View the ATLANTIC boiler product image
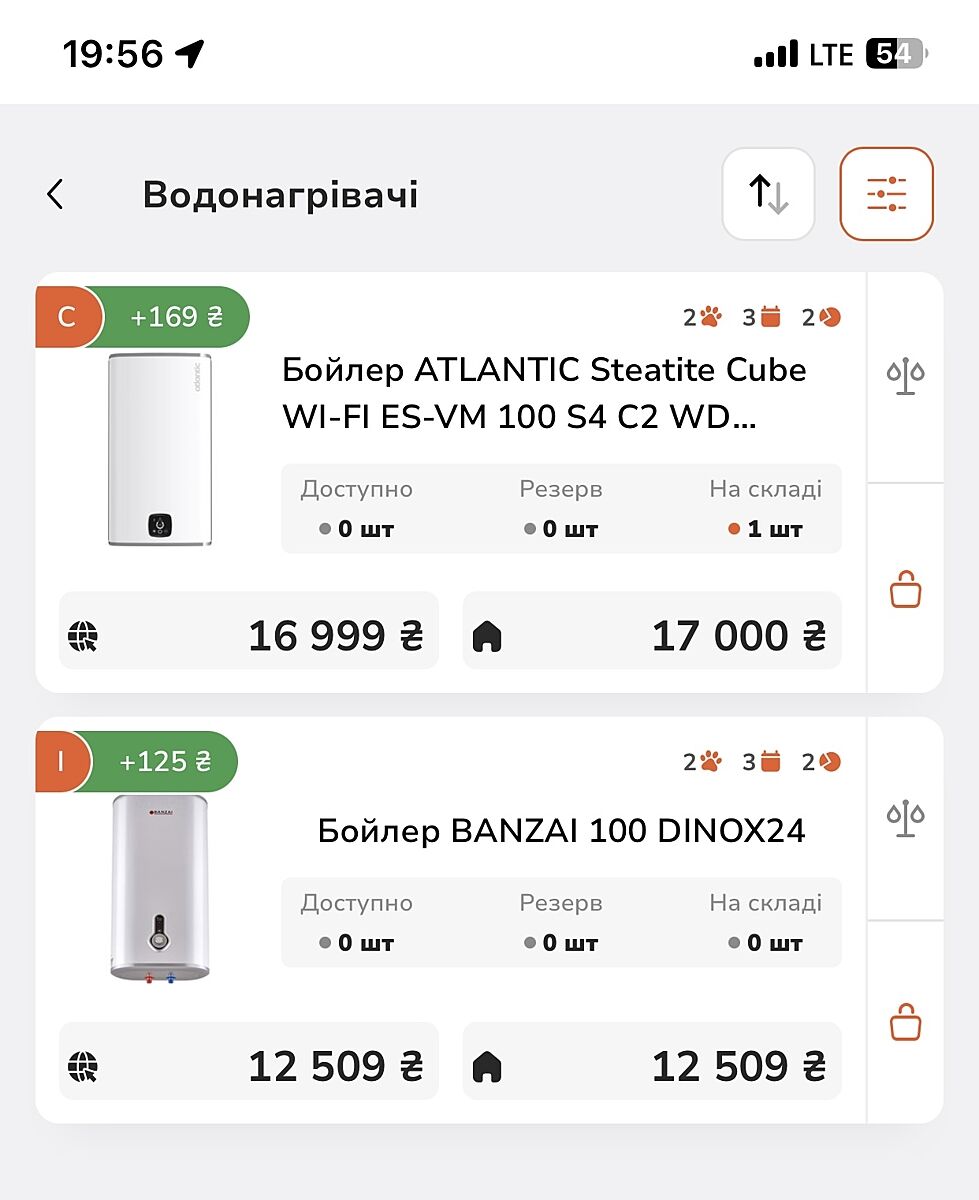 coord(160,450)
